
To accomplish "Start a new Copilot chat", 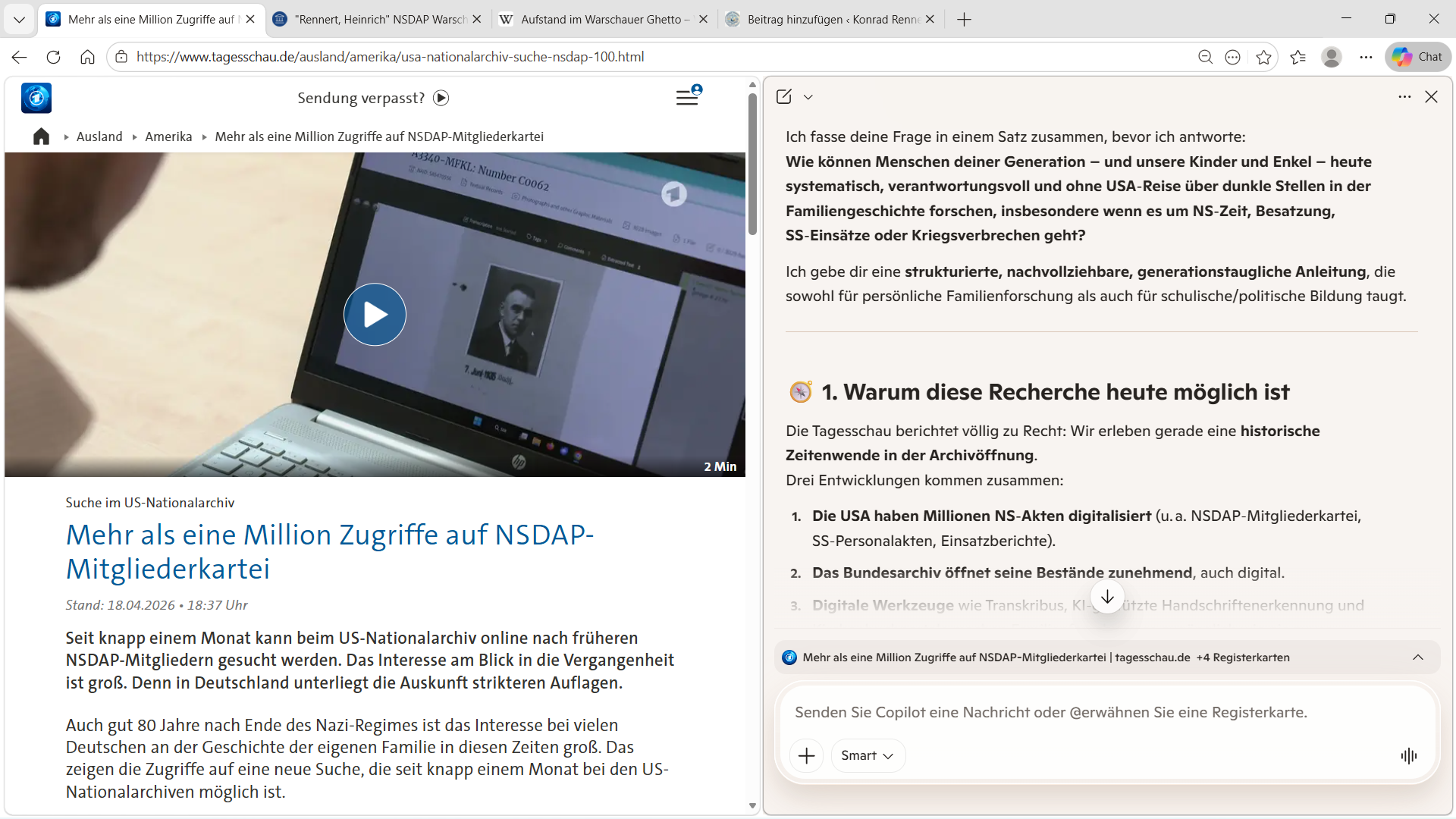I will (784, 96).
